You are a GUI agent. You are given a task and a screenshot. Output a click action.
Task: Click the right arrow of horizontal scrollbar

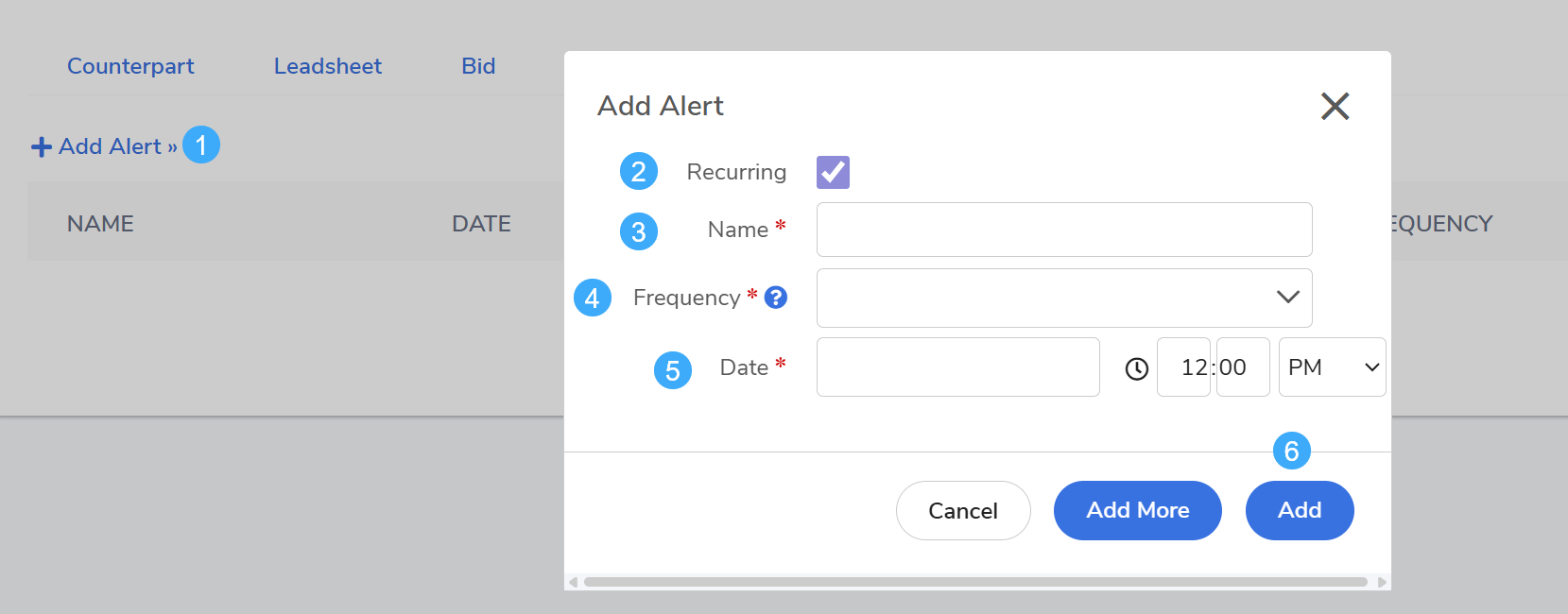point(1382,582)
